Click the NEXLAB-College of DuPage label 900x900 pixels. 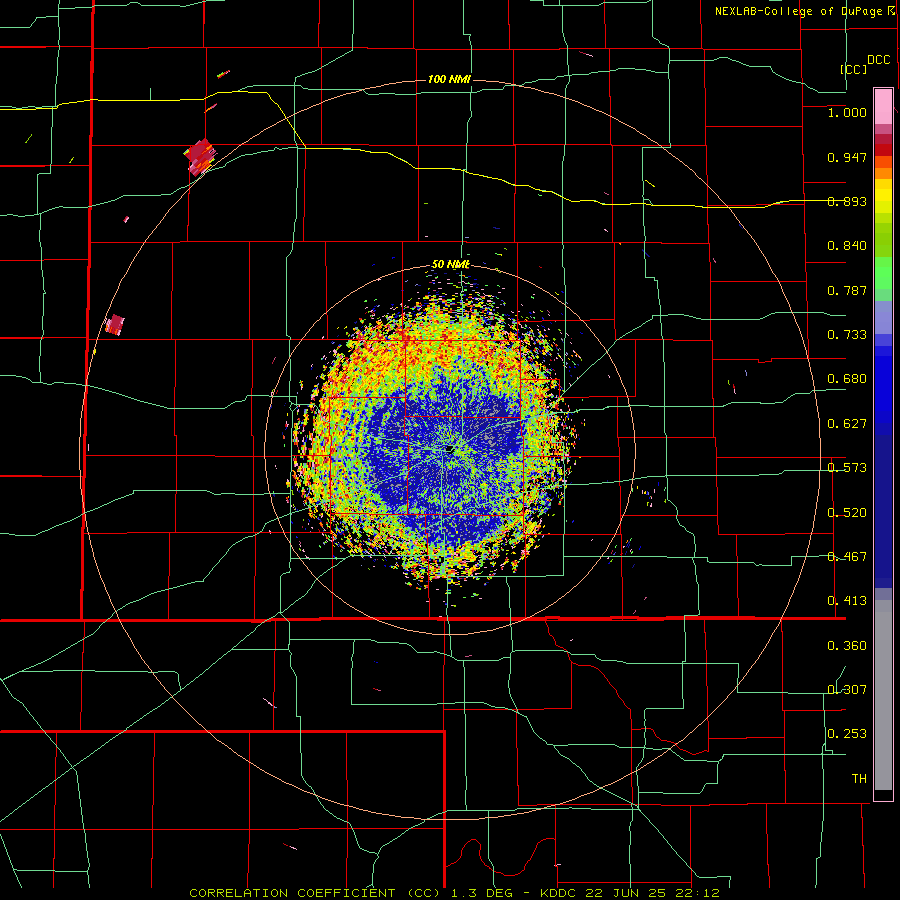coord(798,11)
